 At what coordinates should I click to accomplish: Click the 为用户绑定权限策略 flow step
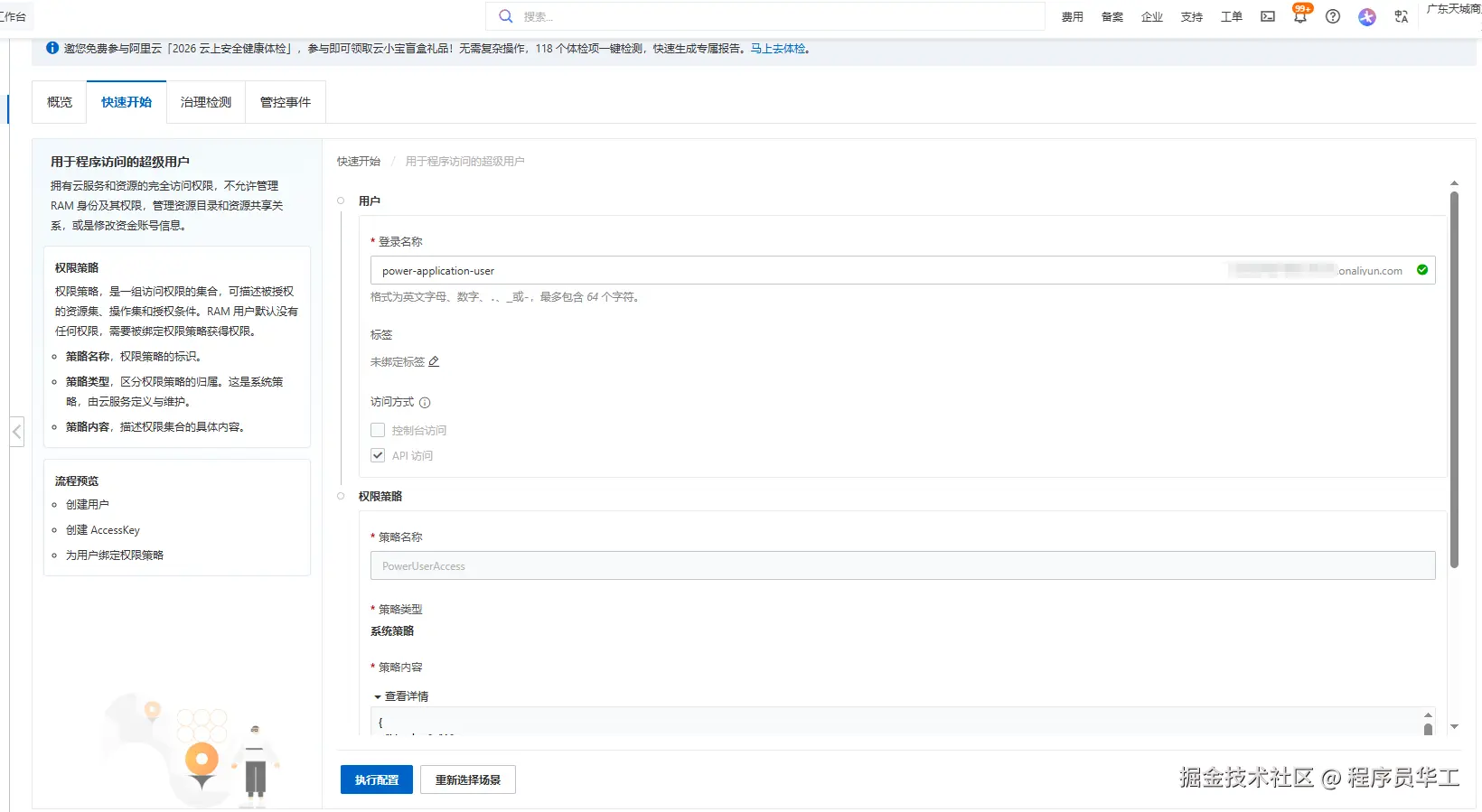click(x=115, y=555)
